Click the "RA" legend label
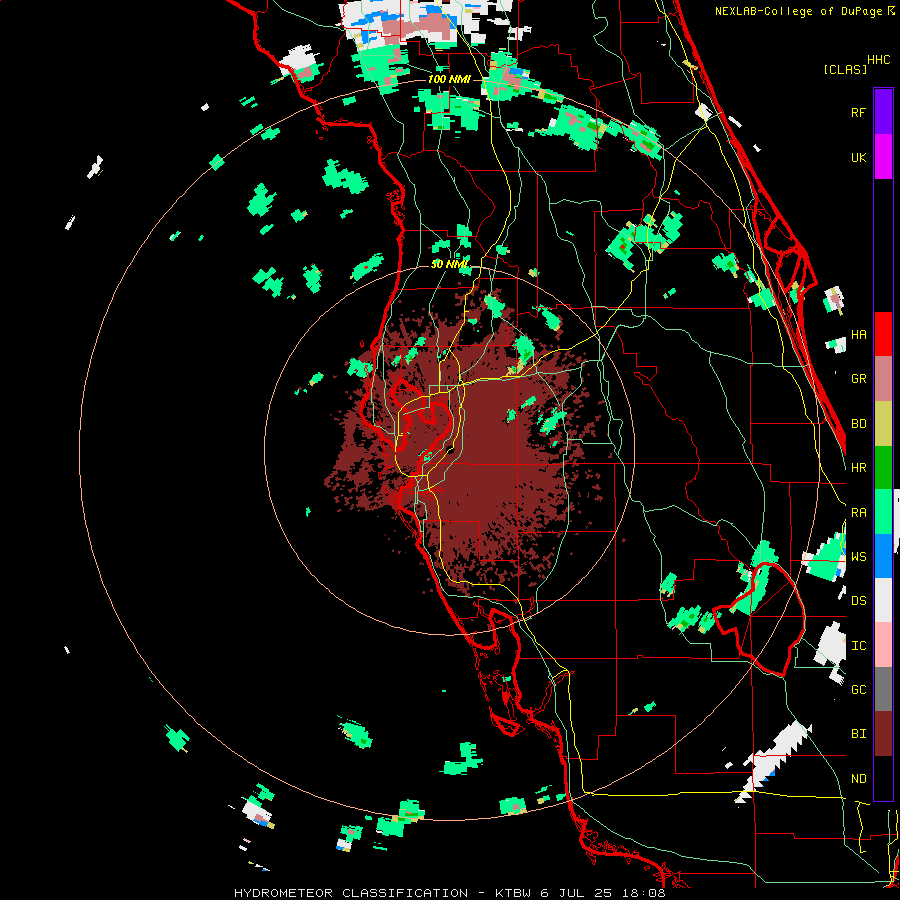Image resolution: width=900 pixels, height=900 pixels. tap(858, 513)
